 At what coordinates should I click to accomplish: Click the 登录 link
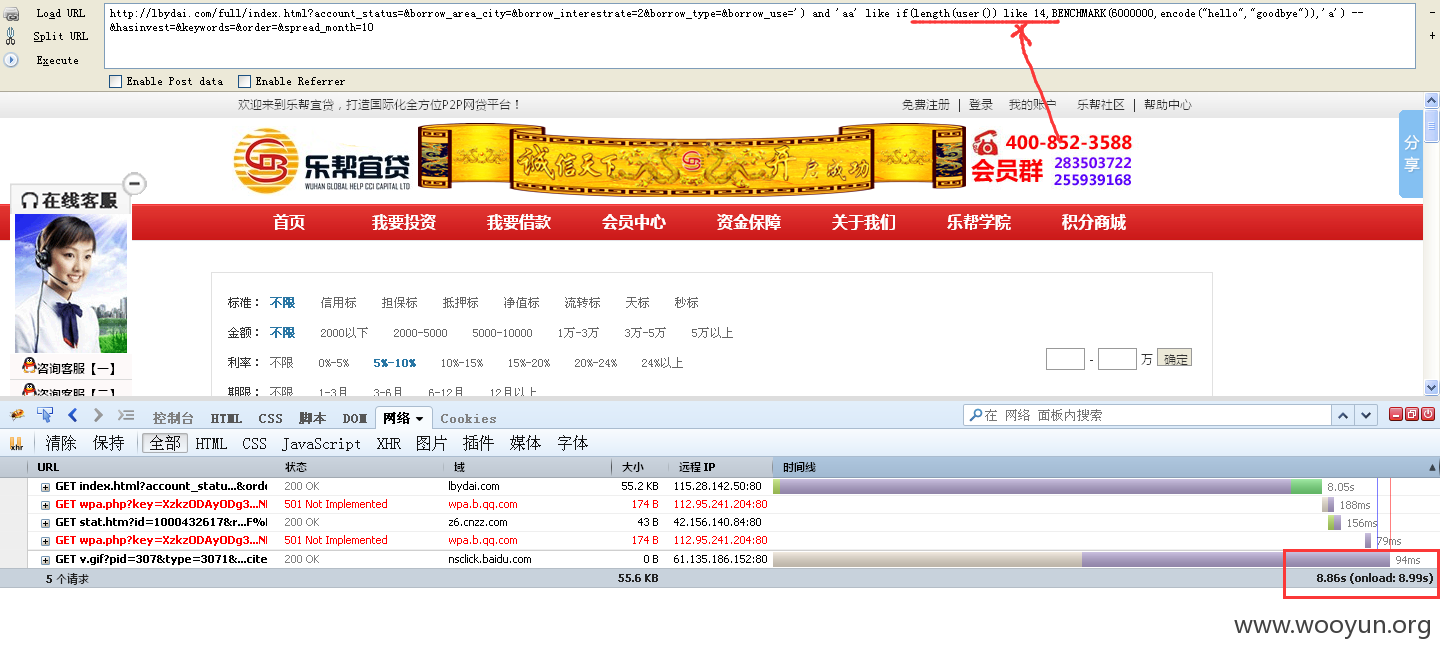click(981, 105)
